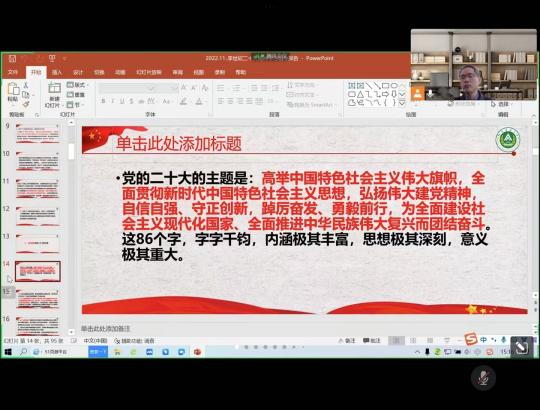Screen dimensions: 540x410
Task: Select the right block arrow shape
Action: (x=385, y=94)
